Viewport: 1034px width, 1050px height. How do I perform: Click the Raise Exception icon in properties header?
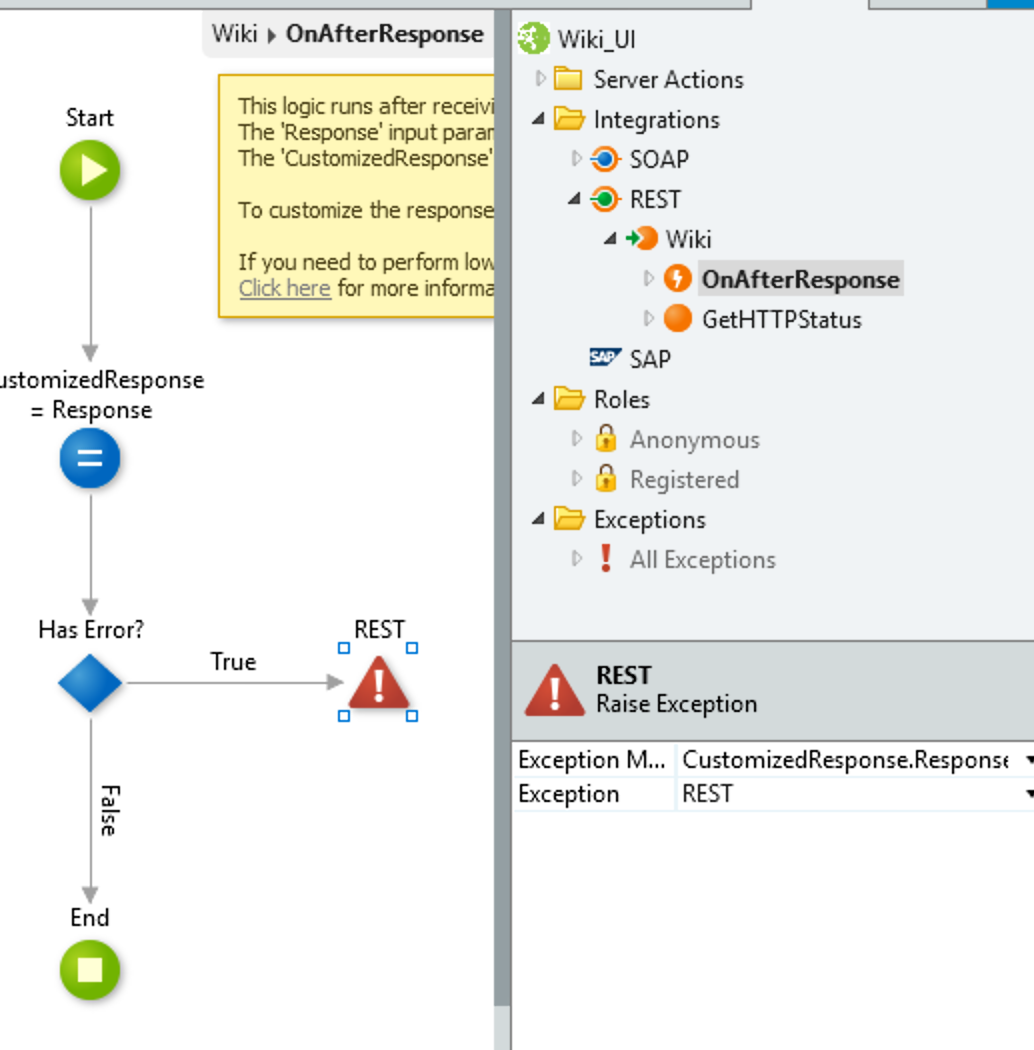(x=554, y=690)
